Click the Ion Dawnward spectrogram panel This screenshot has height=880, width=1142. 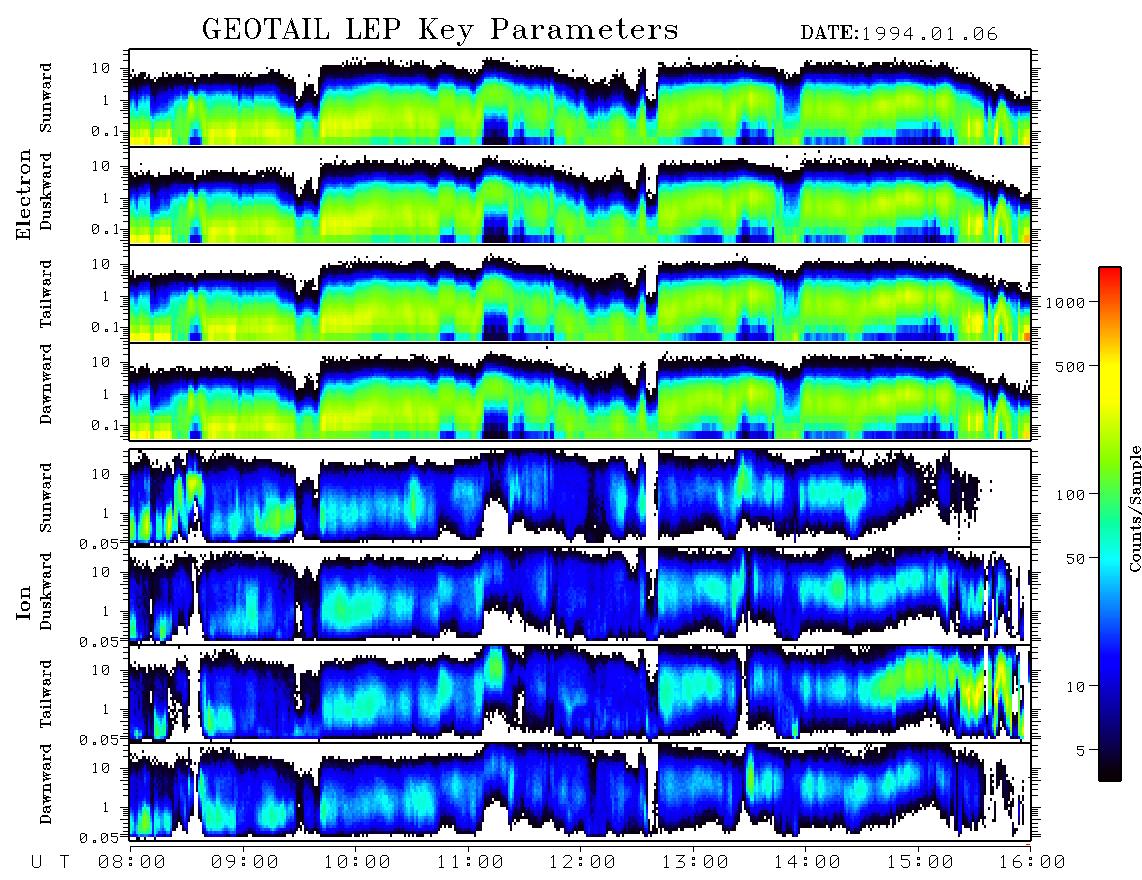pyautogui.click(x=580, y=792)
